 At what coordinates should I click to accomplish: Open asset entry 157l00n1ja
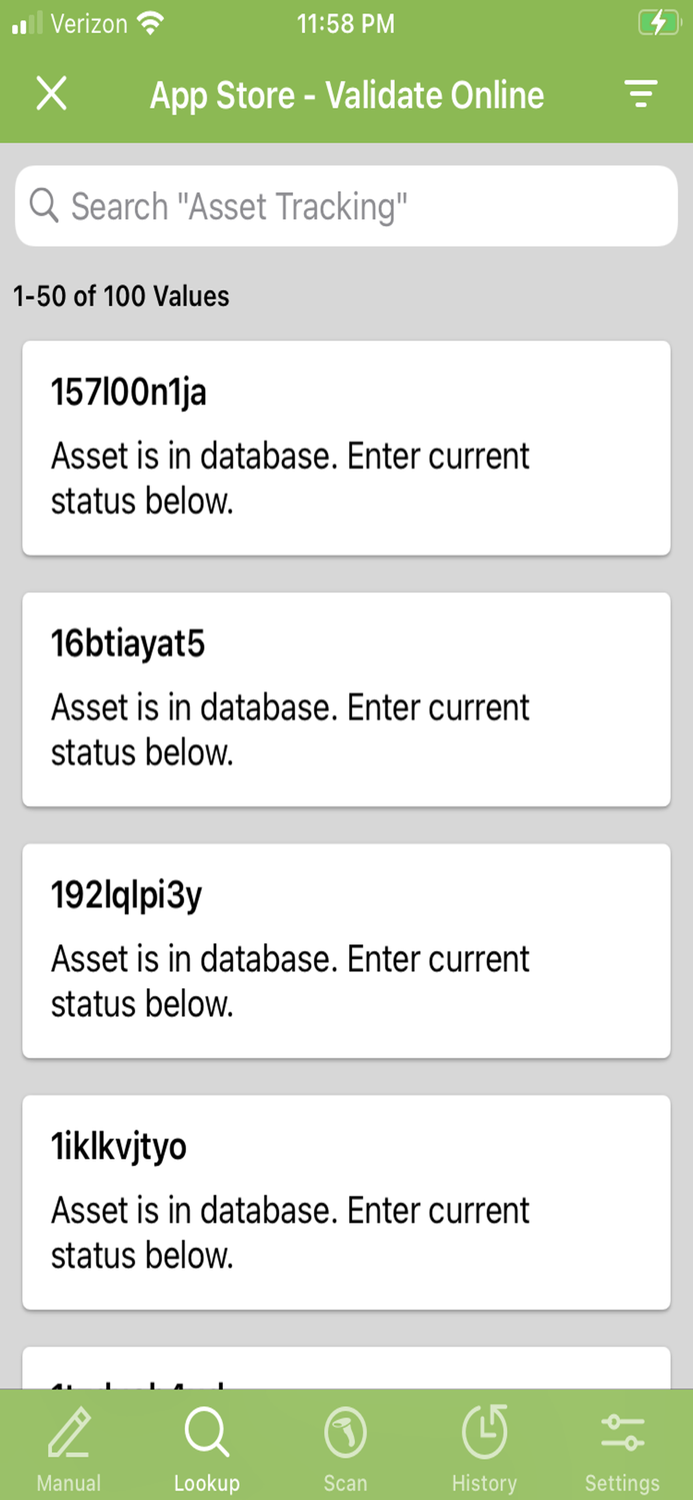point(346,447)
